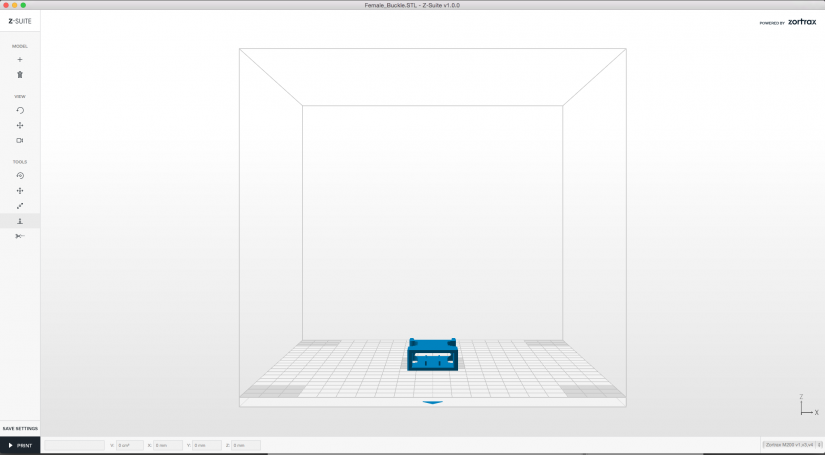The image size is (825, 455).
Task: Click the X dimension field
Action: [x=168, y=446]
